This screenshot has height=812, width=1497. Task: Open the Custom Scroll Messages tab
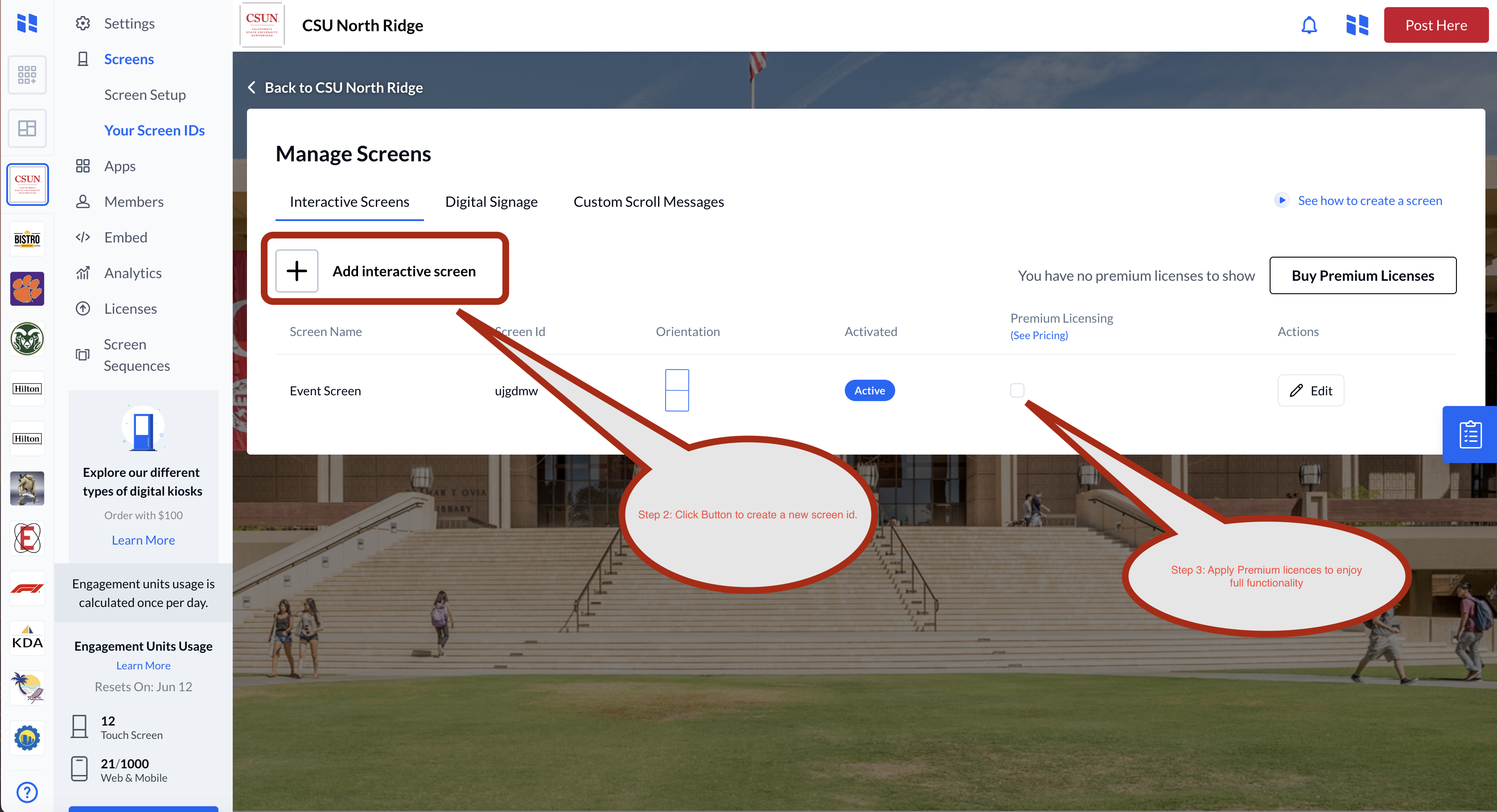coord(649,201)
